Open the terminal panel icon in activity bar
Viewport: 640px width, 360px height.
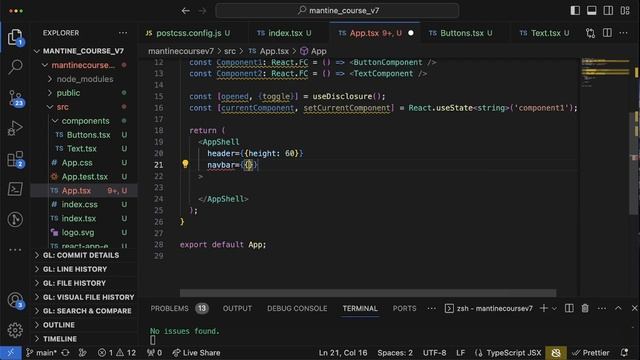[x=15, y=189]
